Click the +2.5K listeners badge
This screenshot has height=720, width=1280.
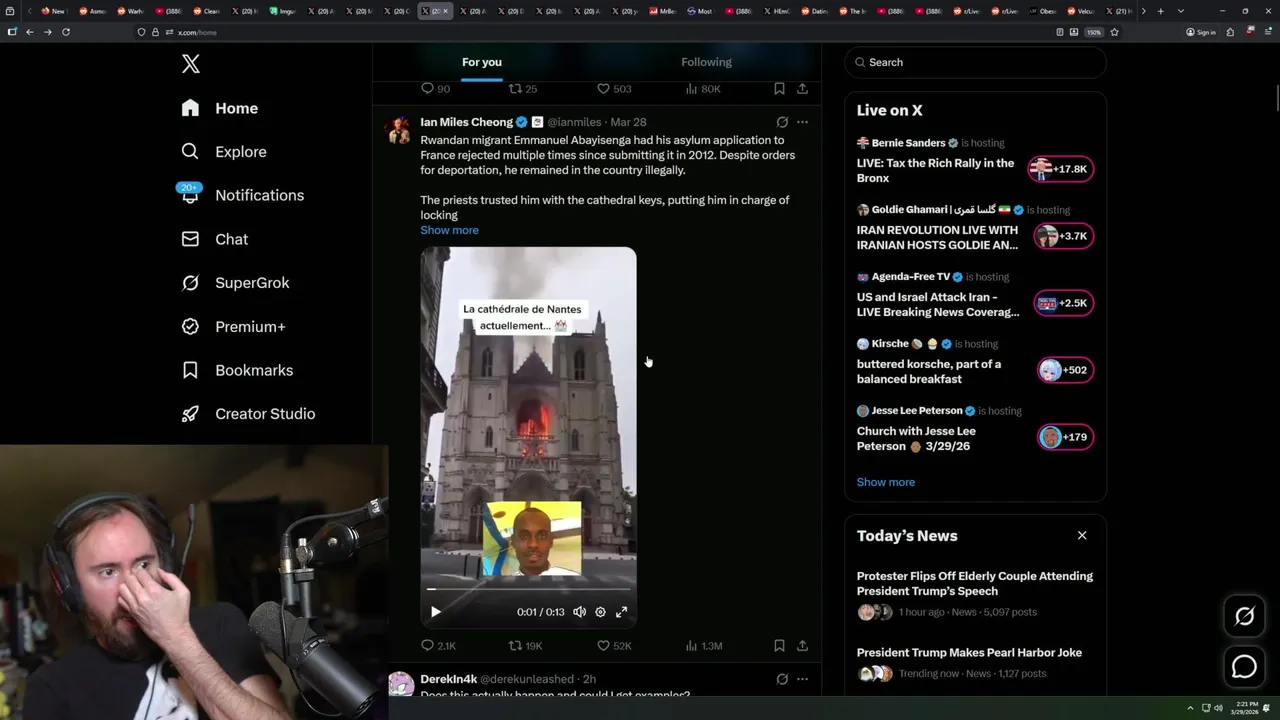click(x=1064, y=303)
